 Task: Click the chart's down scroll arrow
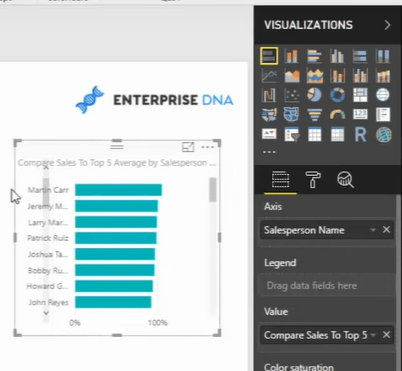pos(46,313)
